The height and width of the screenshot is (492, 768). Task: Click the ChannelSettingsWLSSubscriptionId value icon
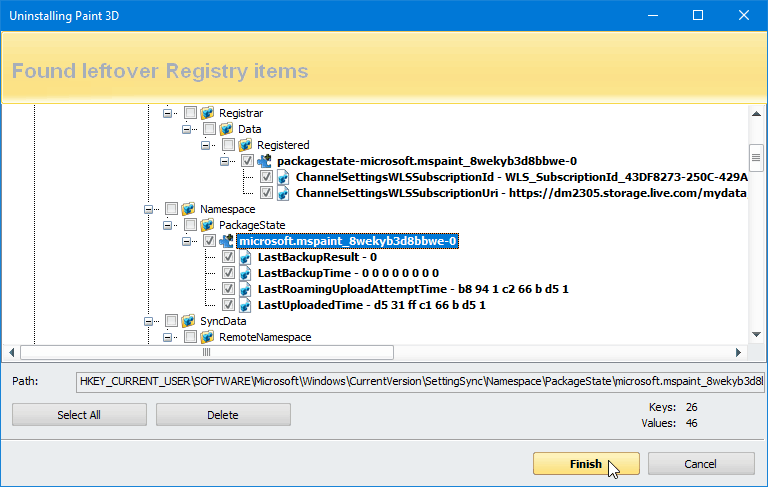(283, 177)
